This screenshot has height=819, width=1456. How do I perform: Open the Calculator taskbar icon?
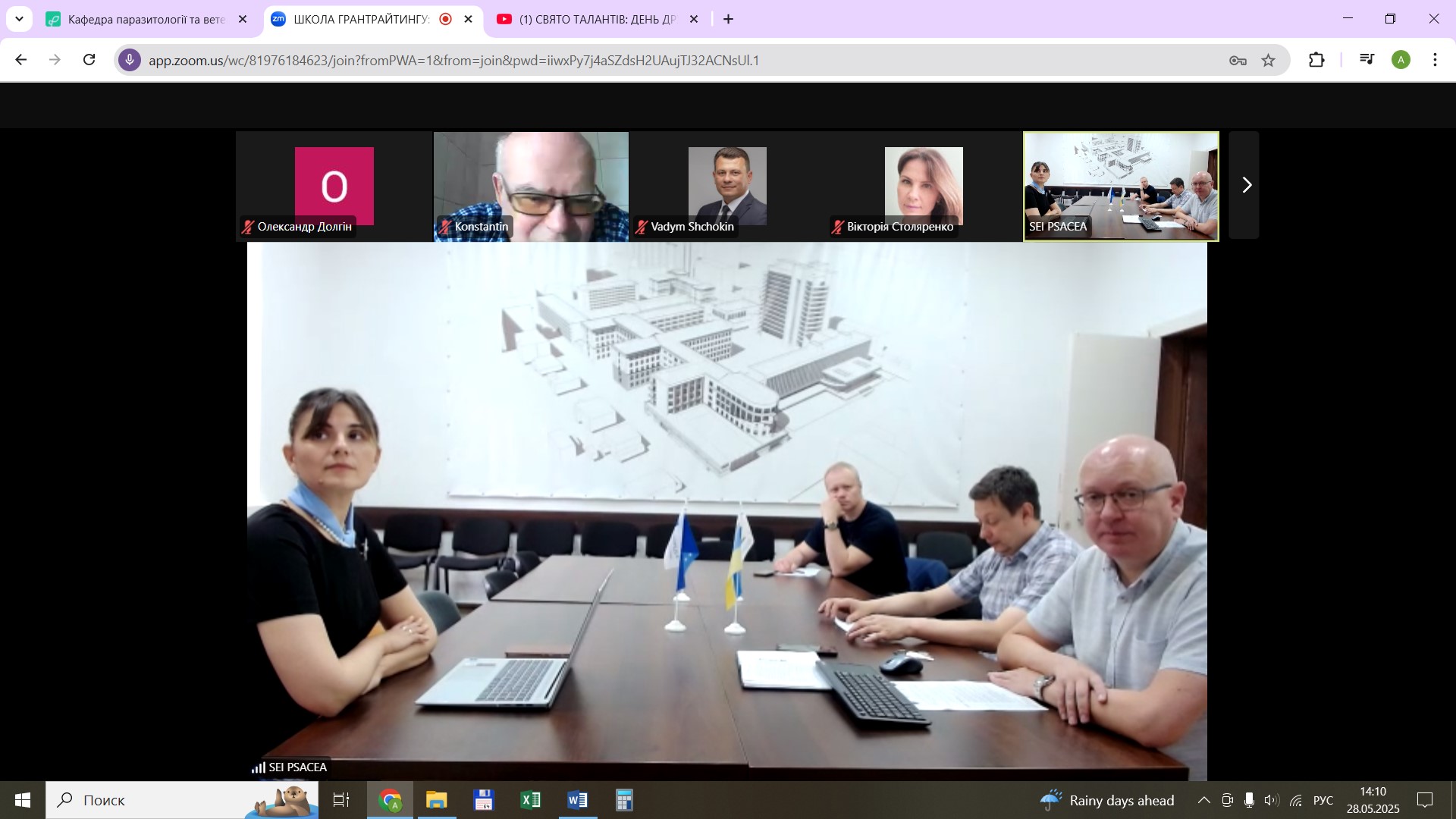tap(624, 800)
